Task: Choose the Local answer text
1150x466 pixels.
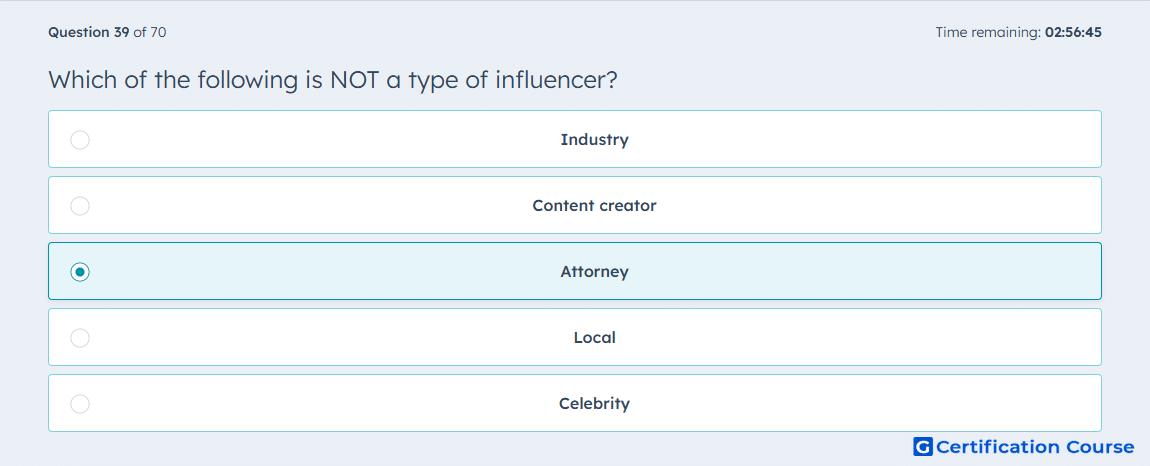Action: point(594,338)
